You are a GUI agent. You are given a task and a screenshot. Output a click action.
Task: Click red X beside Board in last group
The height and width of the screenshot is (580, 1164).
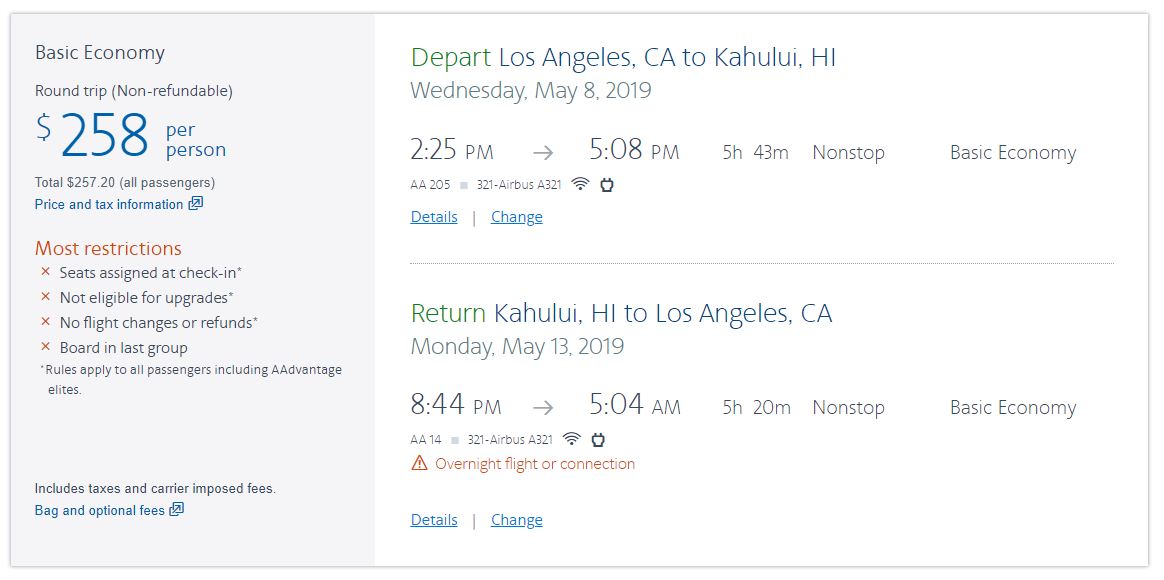45,347
